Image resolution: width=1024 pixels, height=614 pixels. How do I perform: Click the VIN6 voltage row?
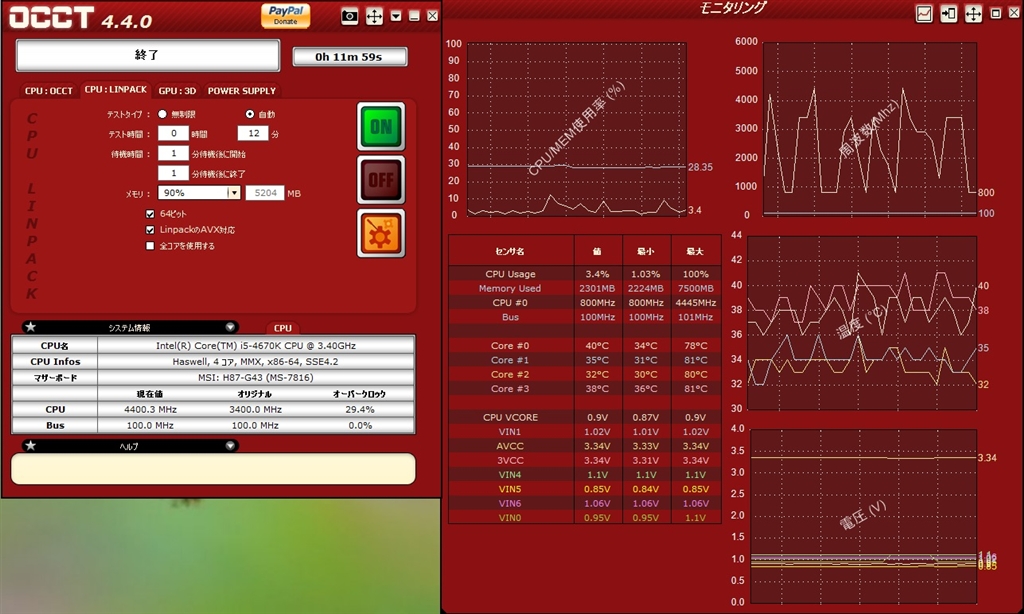click(x=584, y=504)
